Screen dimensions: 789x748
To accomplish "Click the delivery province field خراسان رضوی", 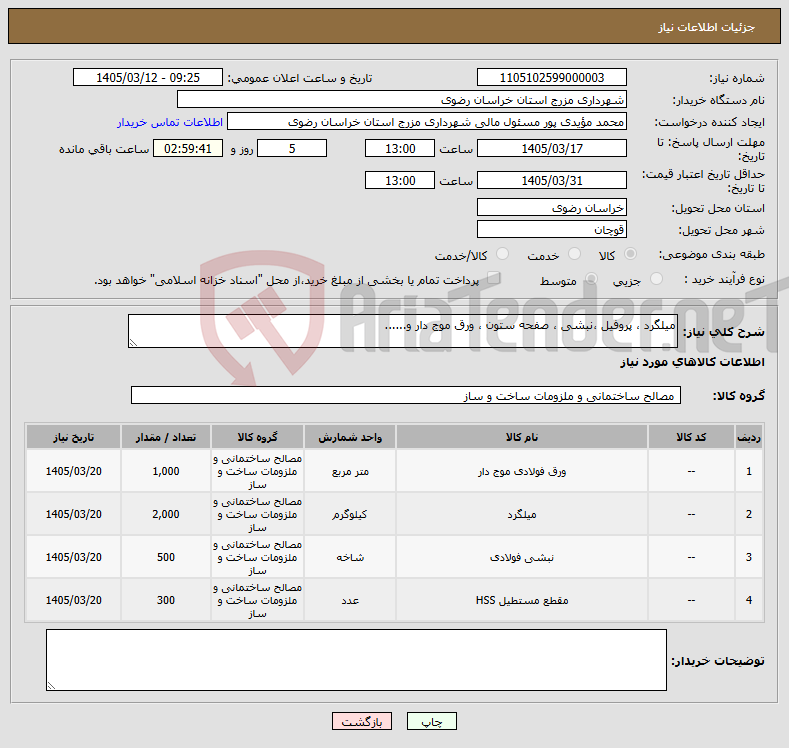I will pos(551,207).
